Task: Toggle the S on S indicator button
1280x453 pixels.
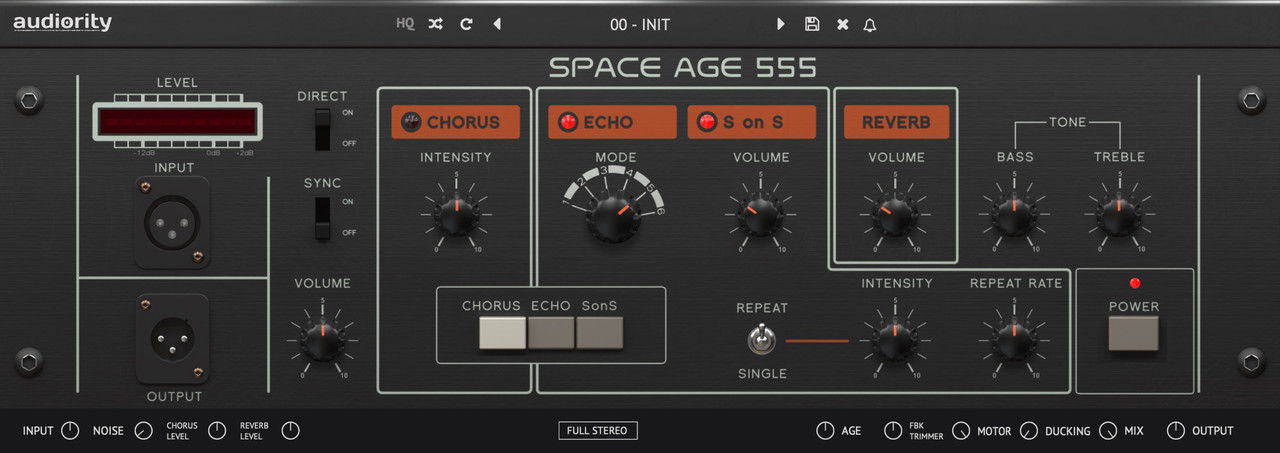Action: tap(751, 122)
